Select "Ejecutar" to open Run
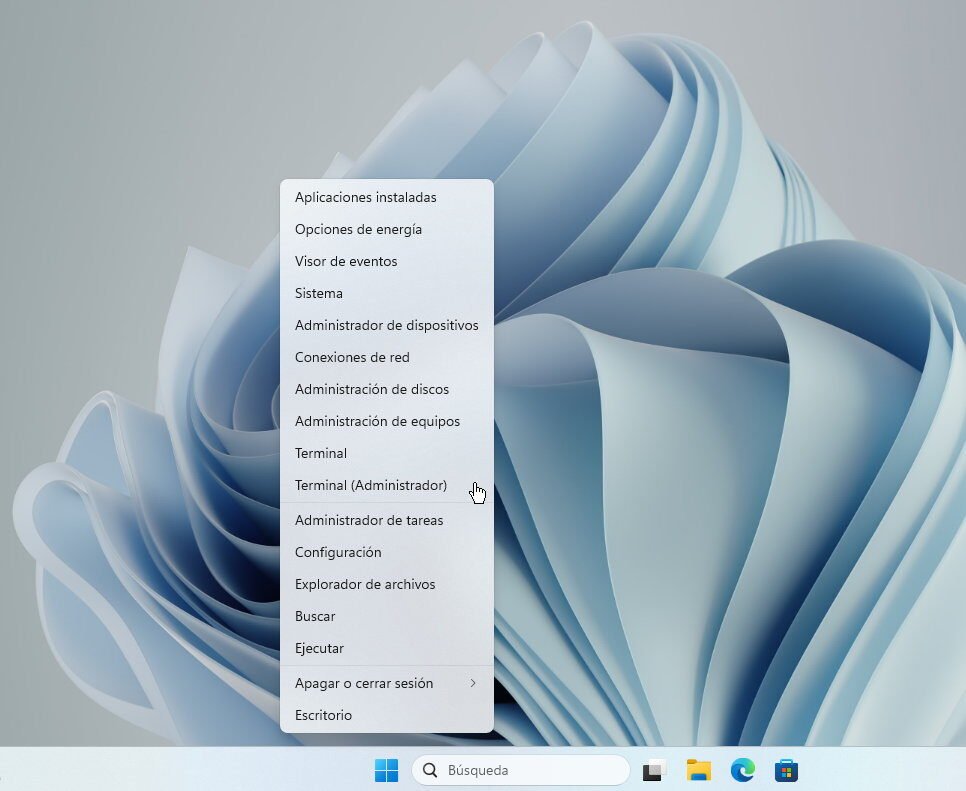Image resolution: width=966 pixels, height=791 pixels. (x=319, y=648)
